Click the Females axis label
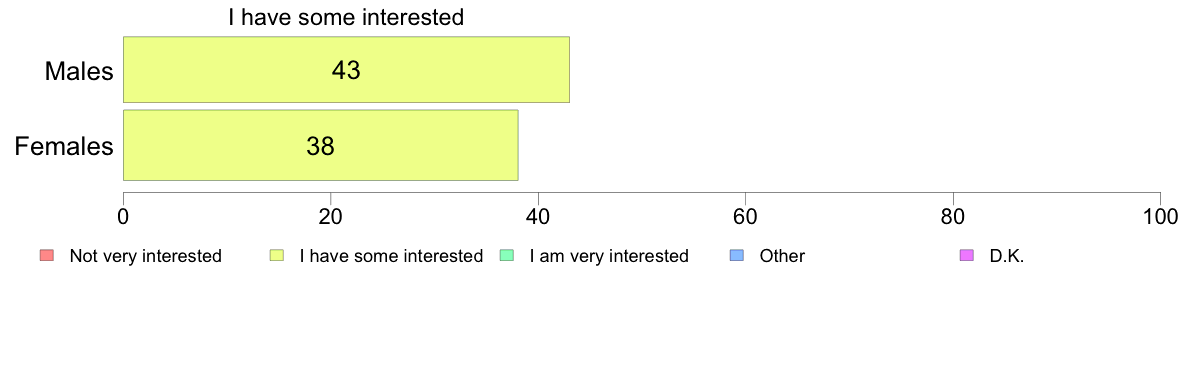The height and width of the screenshot is (368, 1188). [64, 146]
